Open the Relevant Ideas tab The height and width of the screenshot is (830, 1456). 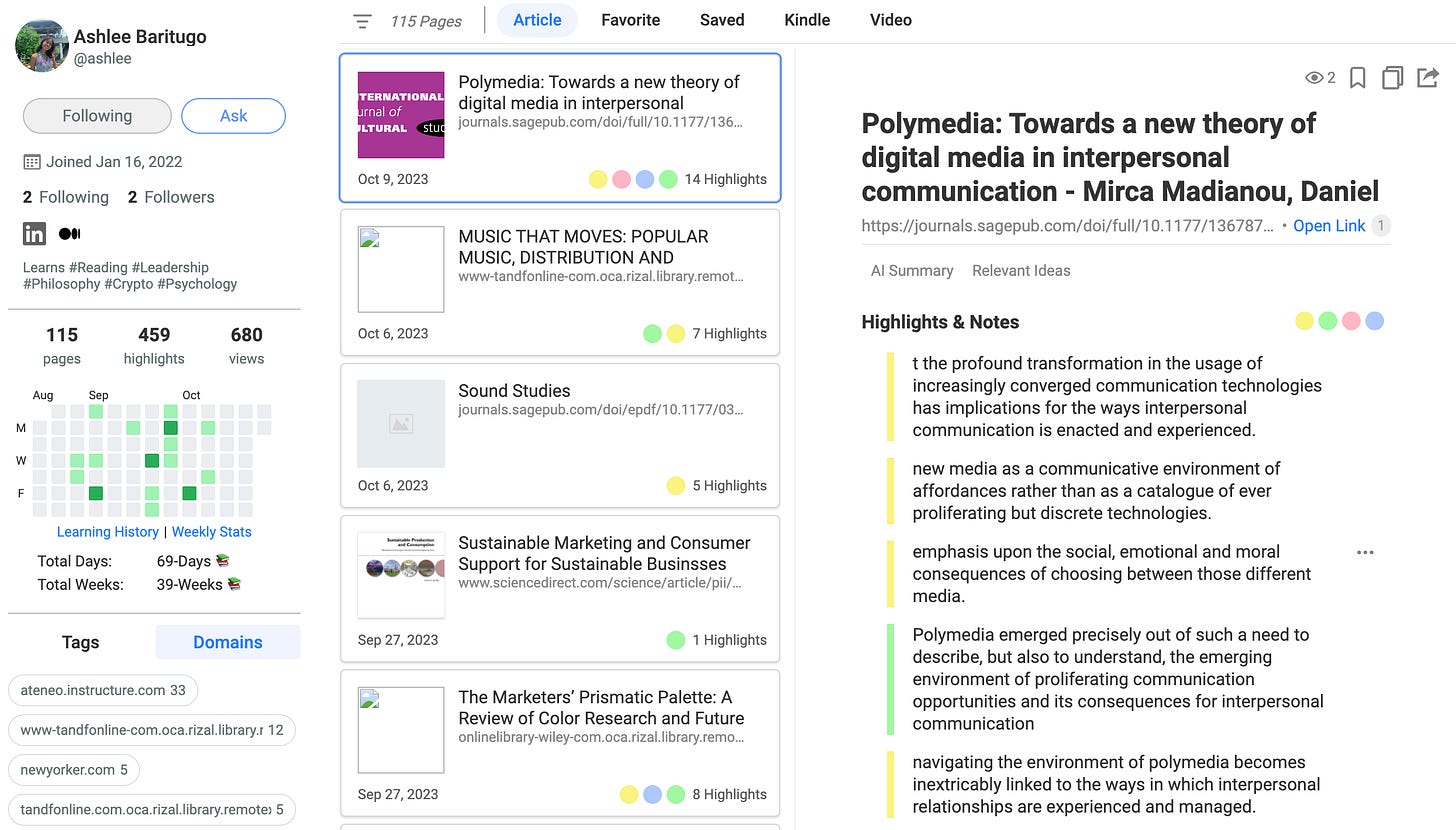pos(1021,271)
